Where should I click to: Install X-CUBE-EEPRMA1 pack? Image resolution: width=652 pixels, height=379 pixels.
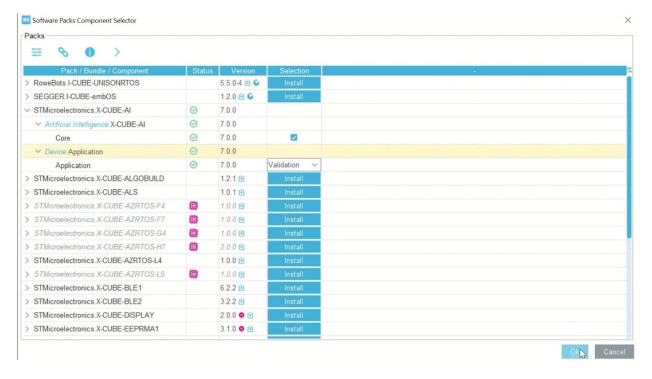[x=294, y=329]
